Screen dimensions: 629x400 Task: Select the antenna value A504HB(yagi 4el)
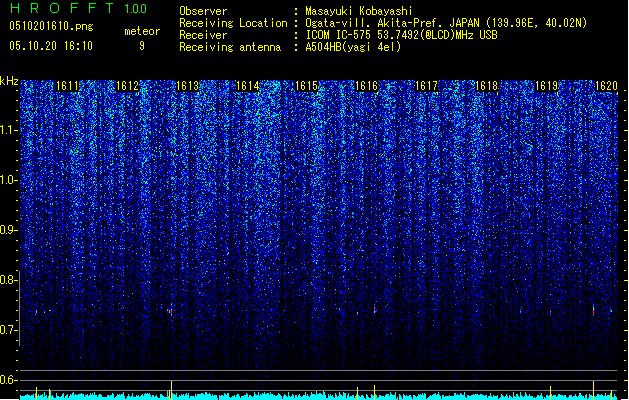click(353, 47)
